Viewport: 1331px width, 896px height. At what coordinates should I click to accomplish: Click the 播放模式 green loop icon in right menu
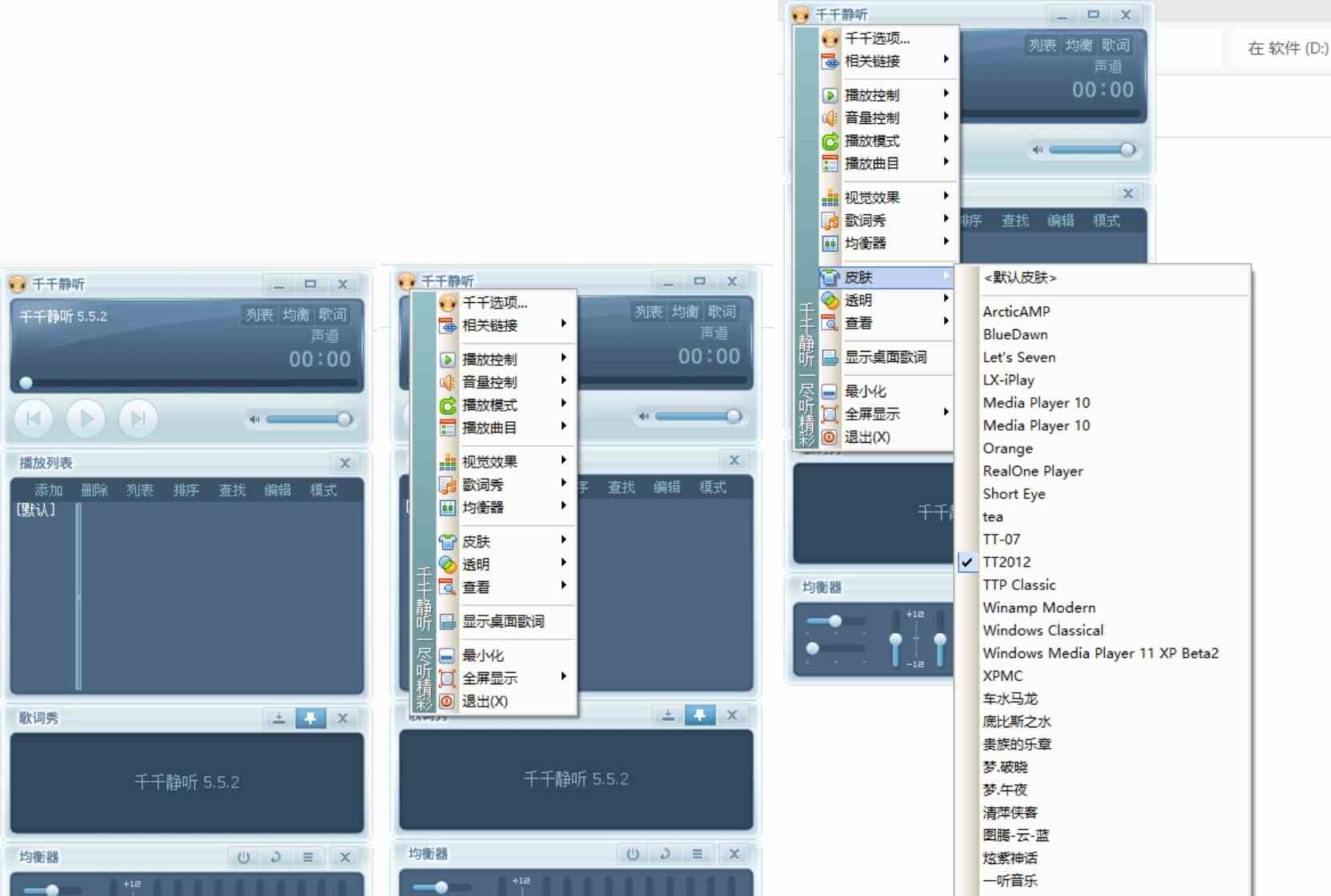click(x=831, y=141)
